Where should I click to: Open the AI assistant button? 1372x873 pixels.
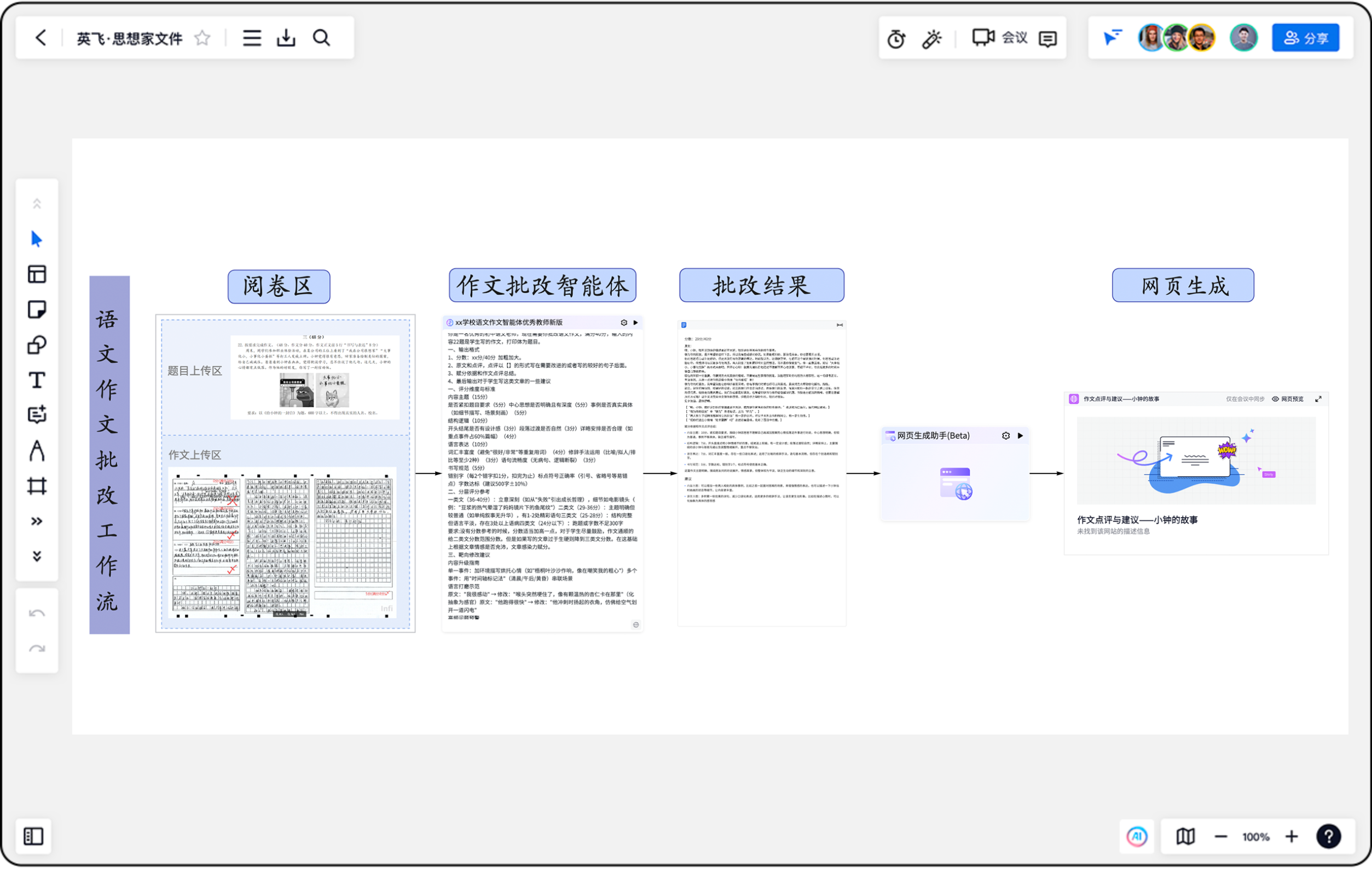coord(1137,836)
